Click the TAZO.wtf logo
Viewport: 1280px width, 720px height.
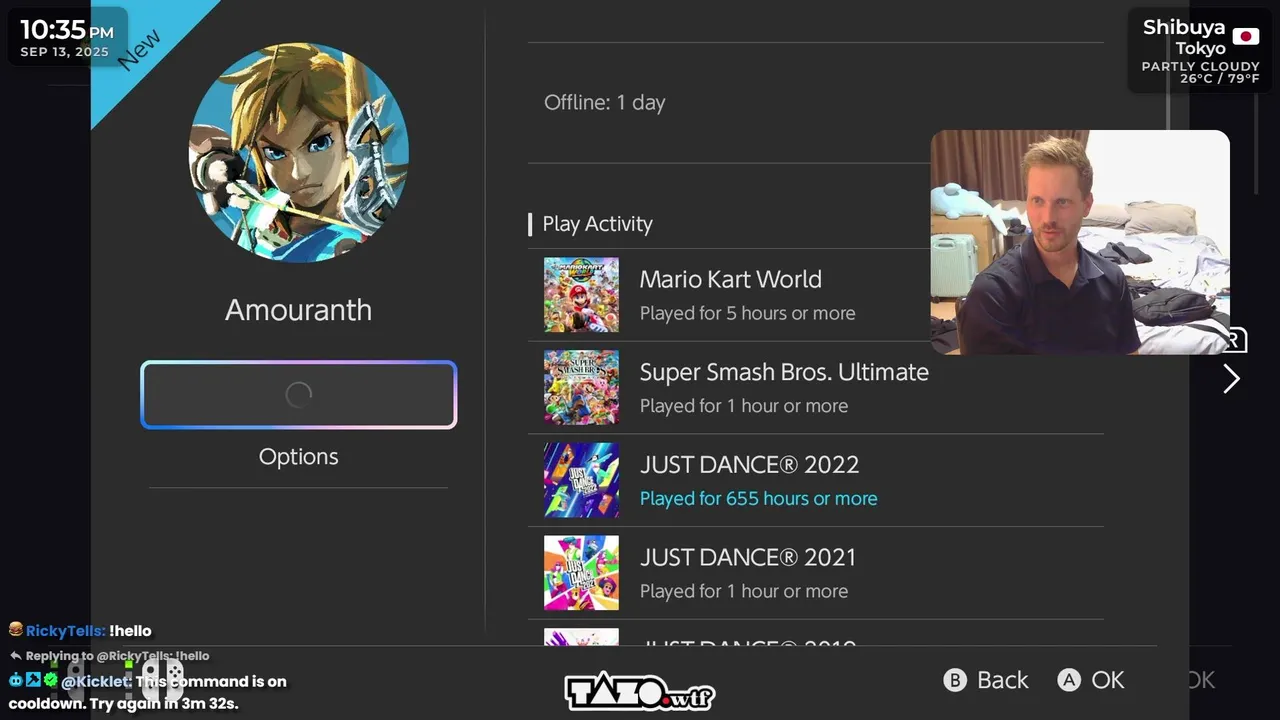(640, 691)
